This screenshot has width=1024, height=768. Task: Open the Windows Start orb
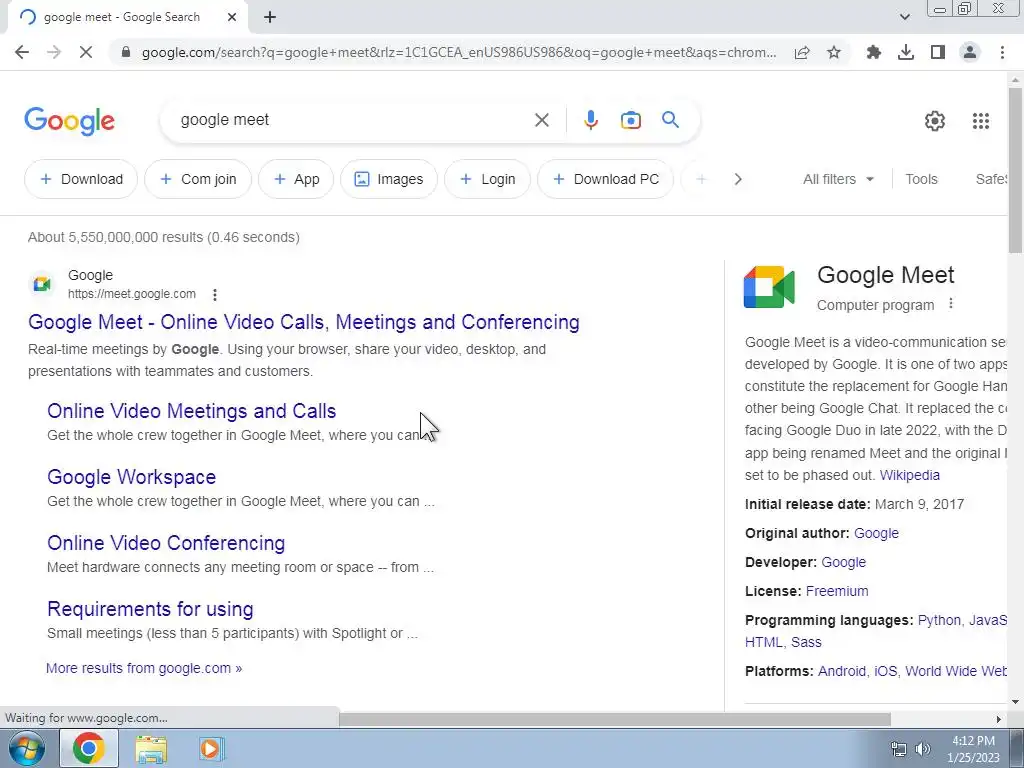(25, 748)
